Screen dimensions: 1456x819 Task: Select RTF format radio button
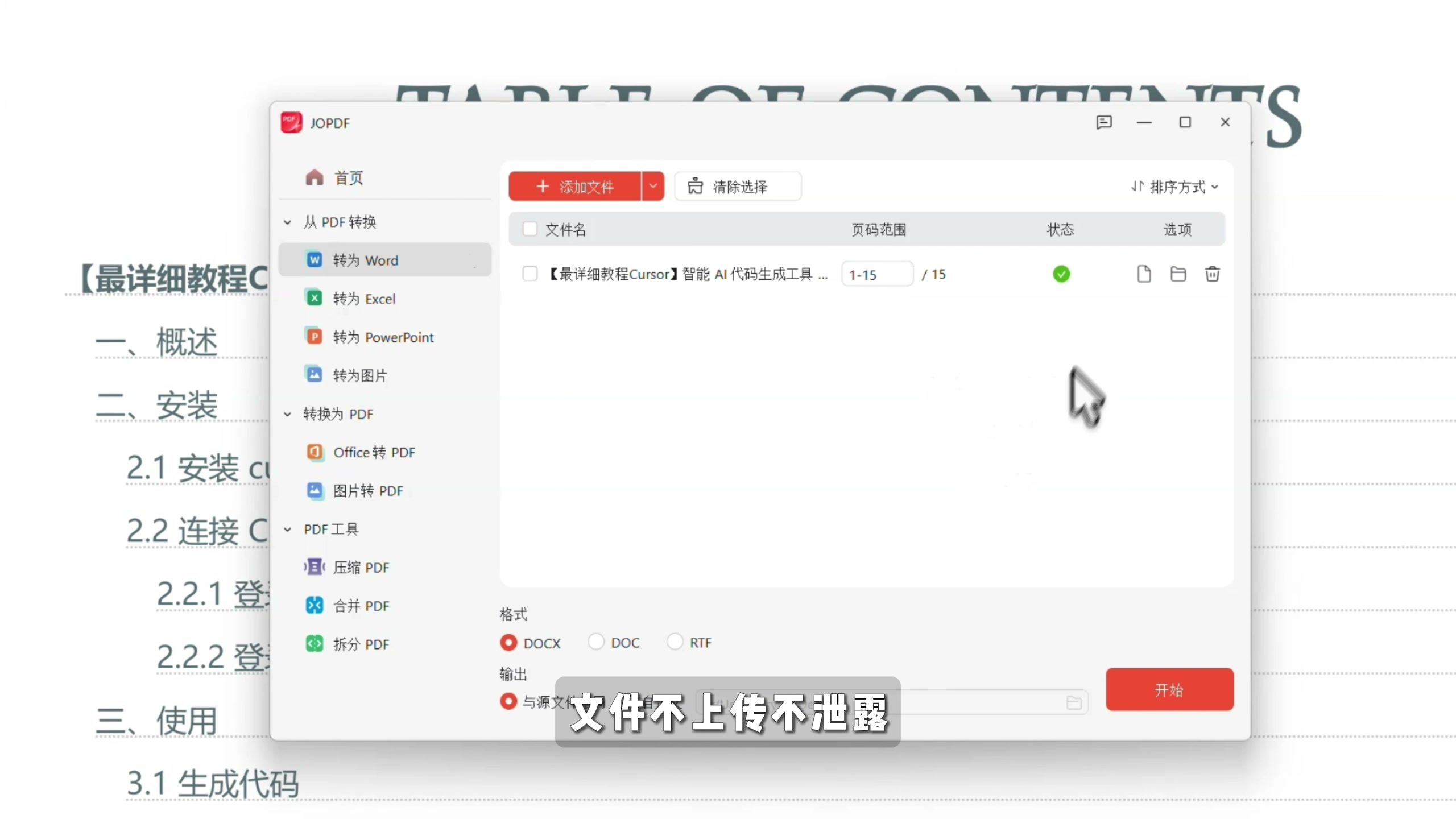click(675, 642)
